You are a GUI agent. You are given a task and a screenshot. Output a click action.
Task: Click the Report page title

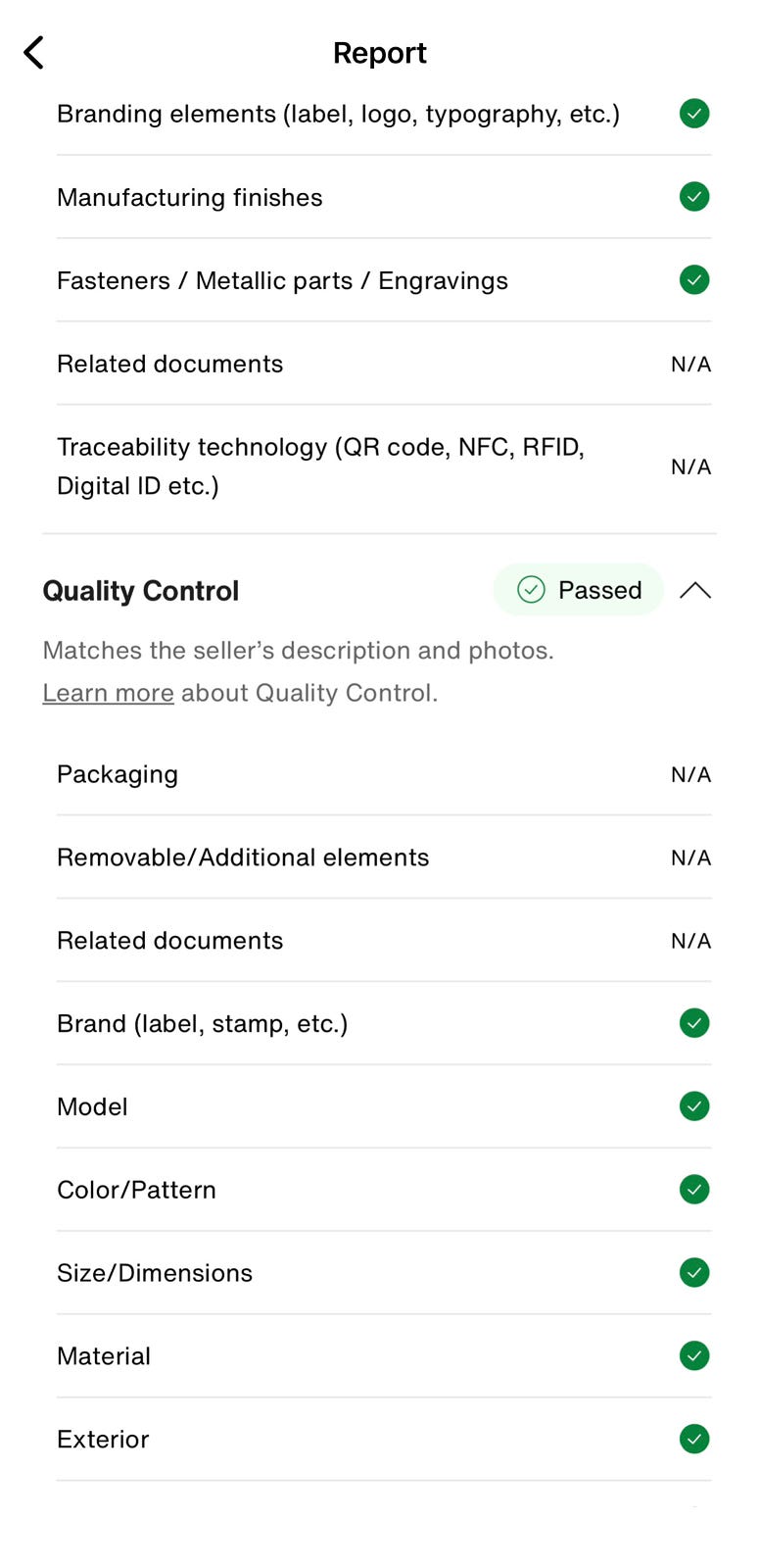point(380,53)
